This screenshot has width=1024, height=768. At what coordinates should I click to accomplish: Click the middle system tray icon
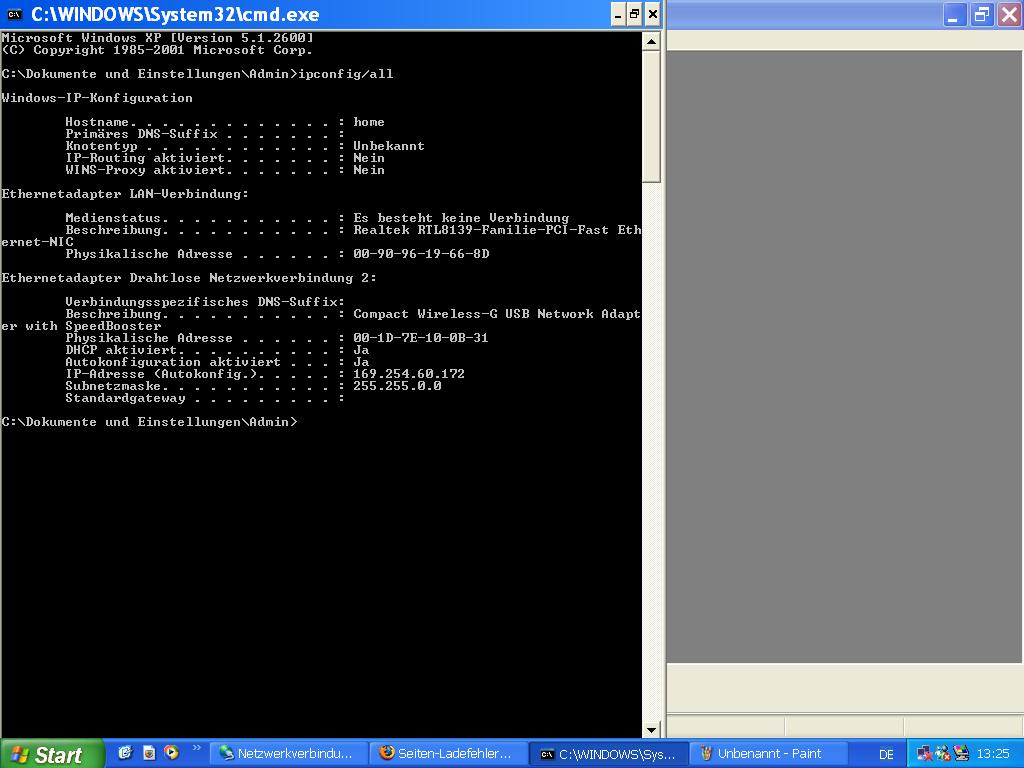pyautogui.click(x=942, y=754)
